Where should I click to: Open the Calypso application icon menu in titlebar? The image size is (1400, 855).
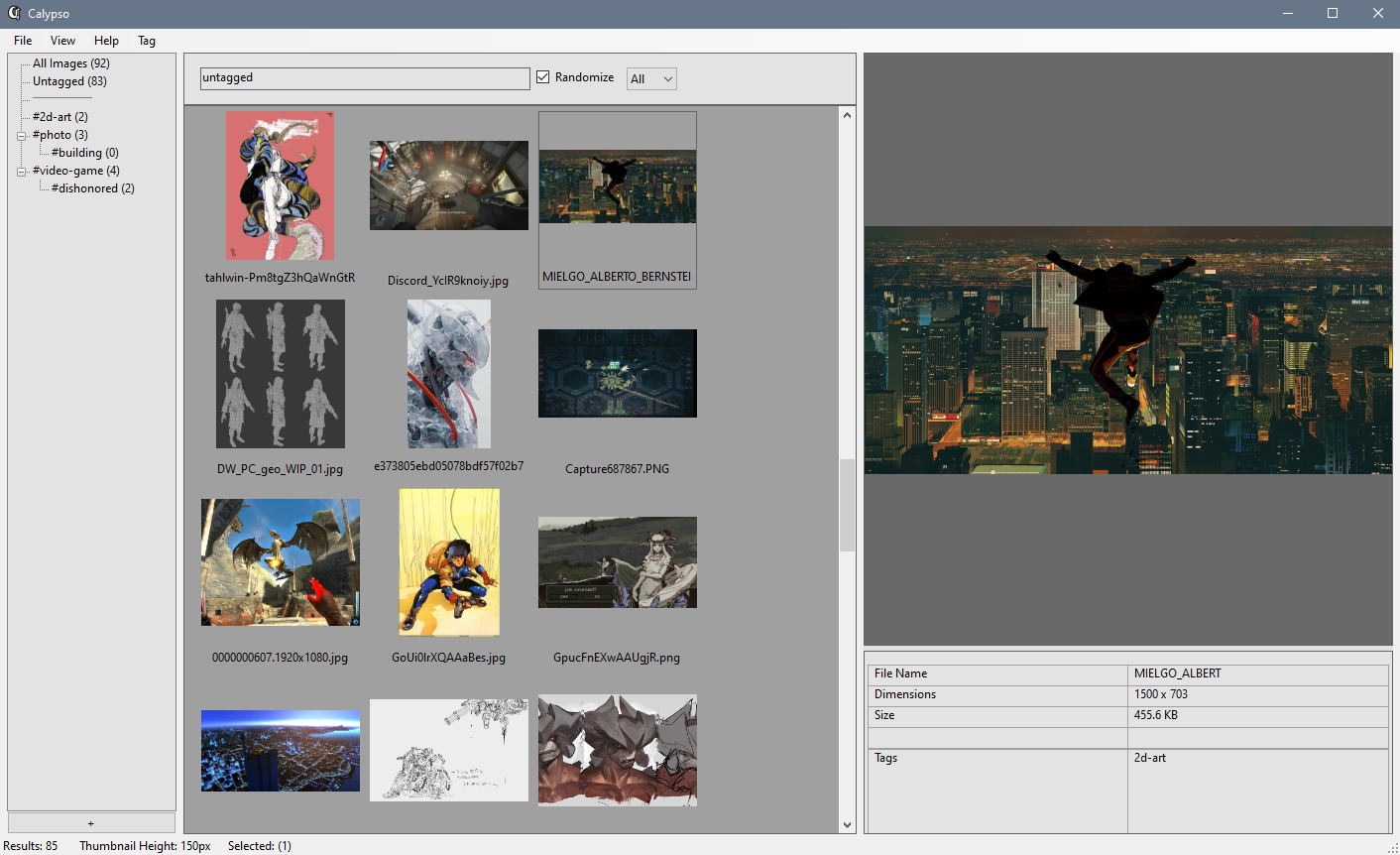[x=14, y=14]
